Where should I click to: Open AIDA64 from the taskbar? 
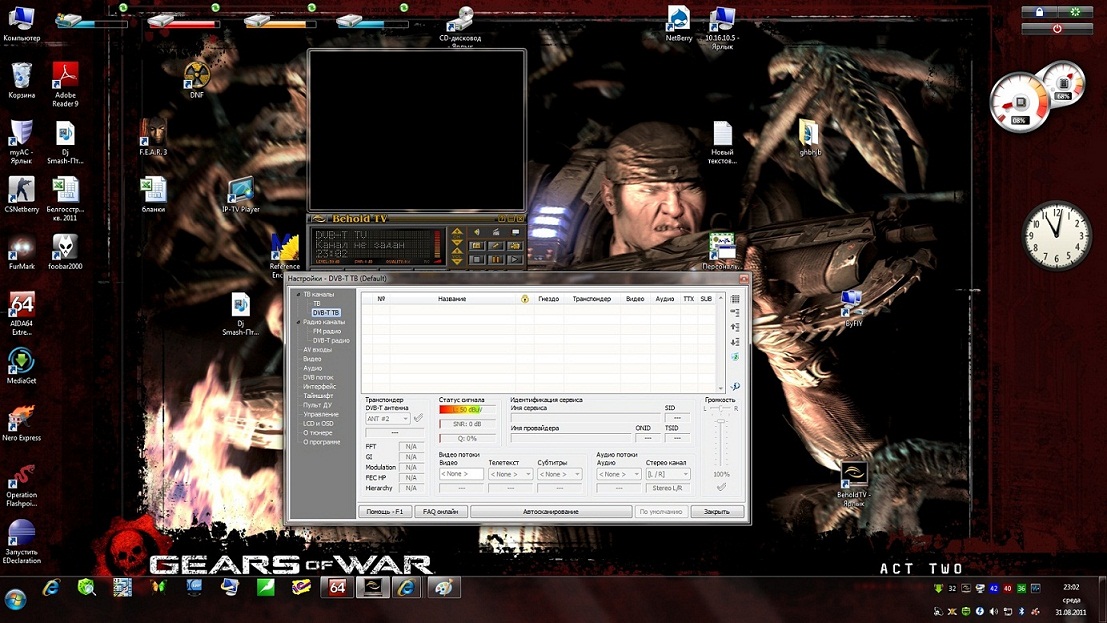(x=337, y=588)
